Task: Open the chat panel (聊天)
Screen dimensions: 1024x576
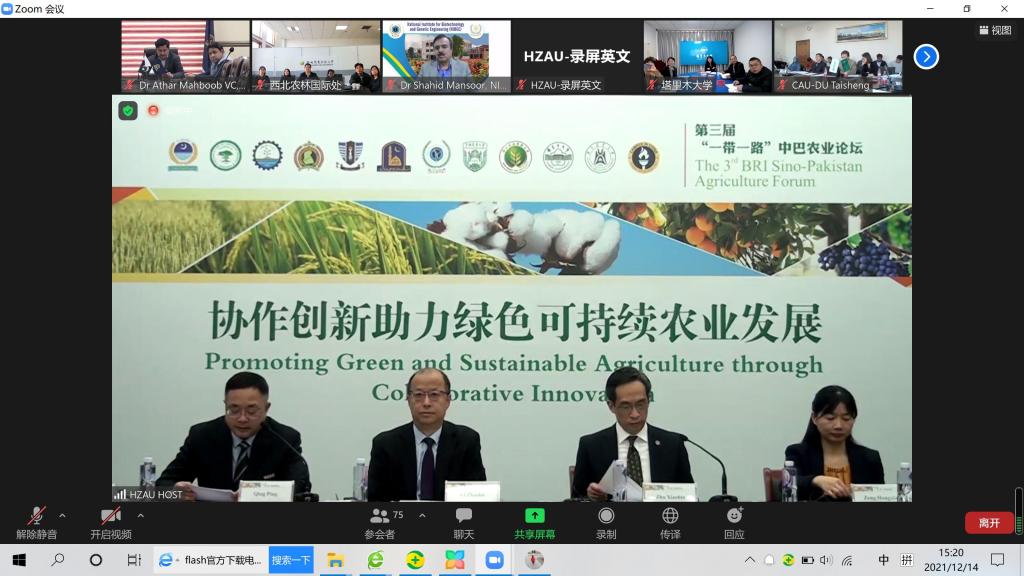Action: click(464, 521)
